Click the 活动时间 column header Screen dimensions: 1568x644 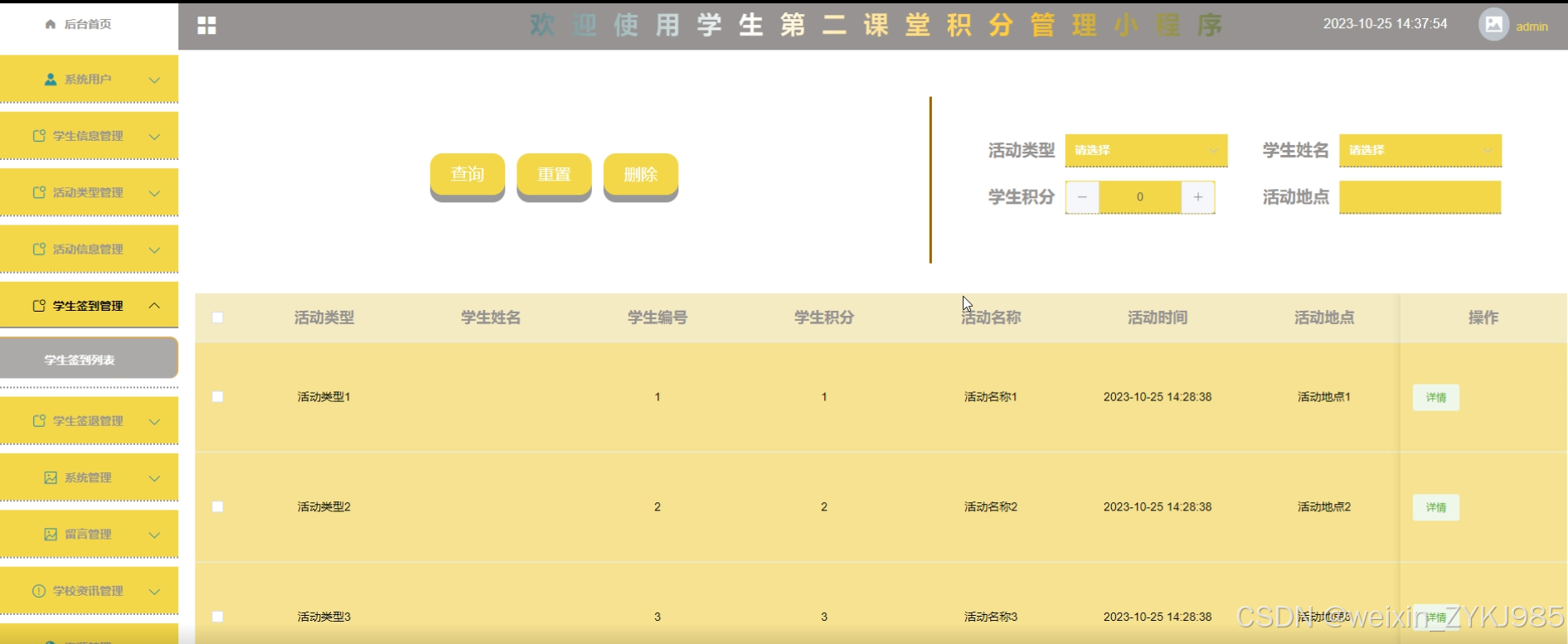[1158, 317]
